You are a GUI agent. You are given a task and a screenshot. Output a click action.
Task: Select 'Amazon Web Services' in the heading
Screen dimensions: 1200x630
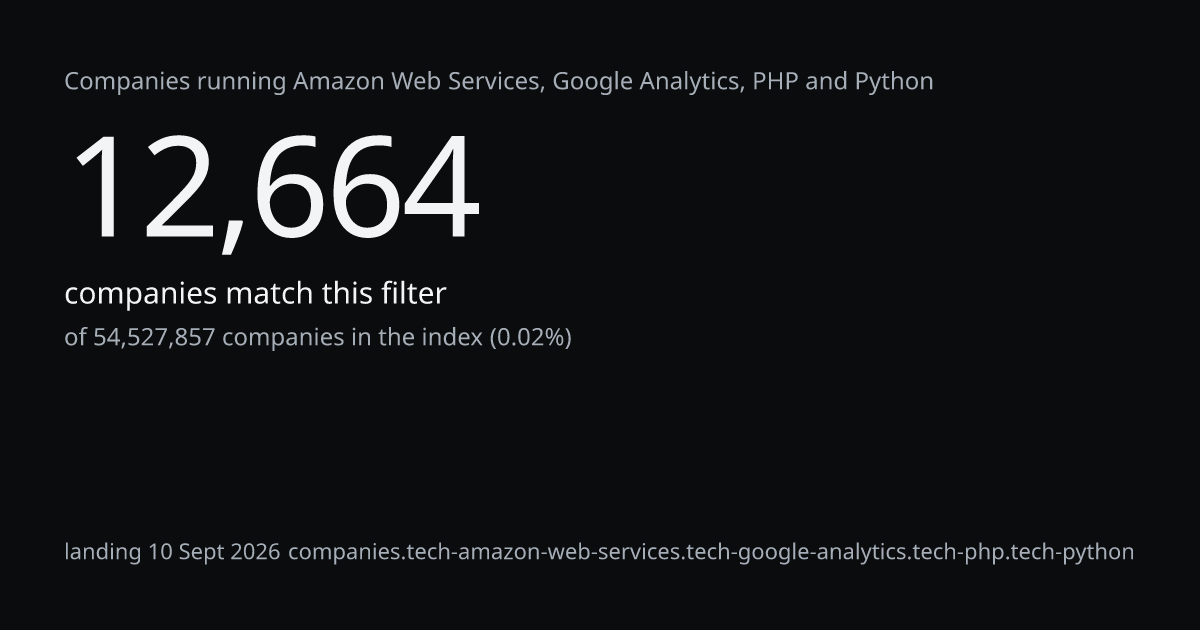419,81
